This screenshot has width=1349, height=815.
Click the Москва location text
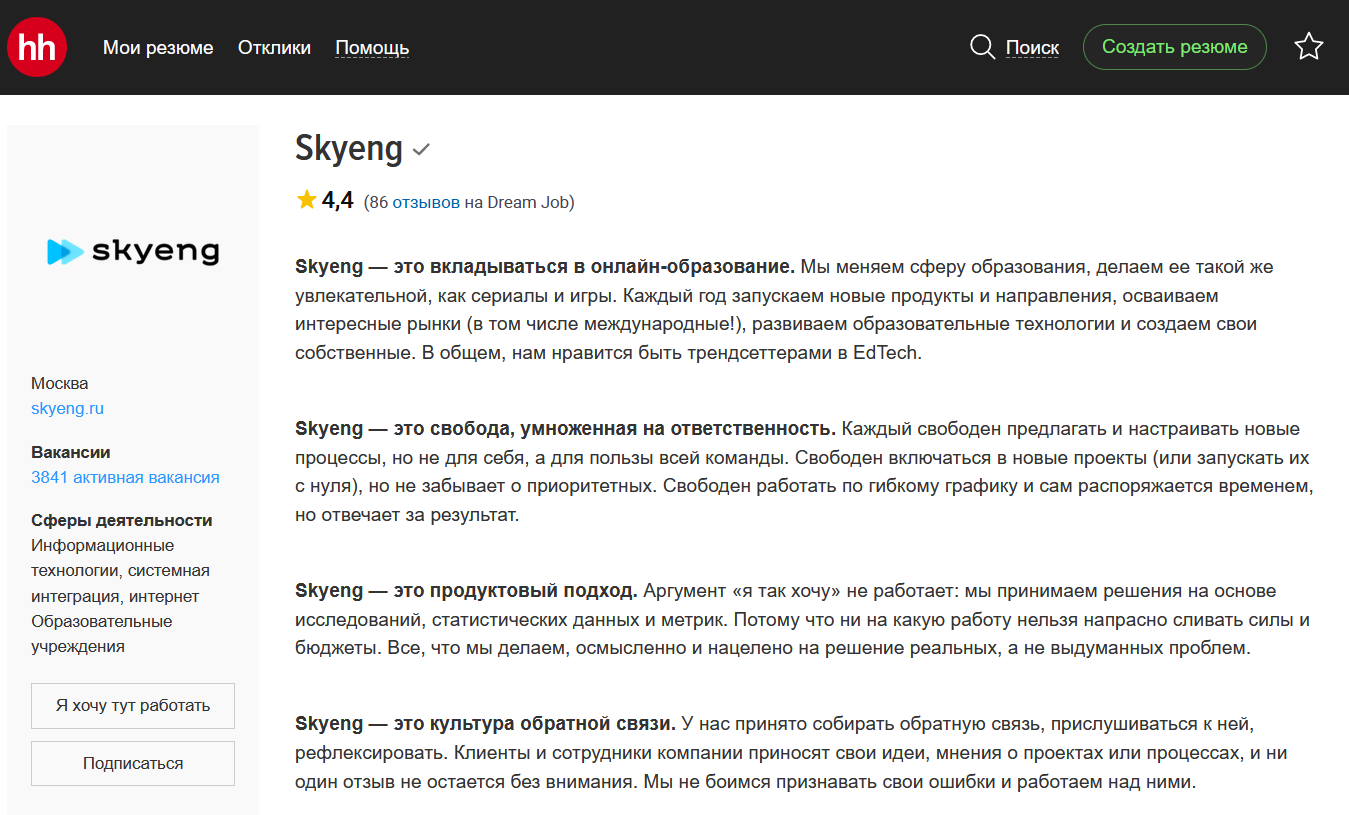coord(59,383)
